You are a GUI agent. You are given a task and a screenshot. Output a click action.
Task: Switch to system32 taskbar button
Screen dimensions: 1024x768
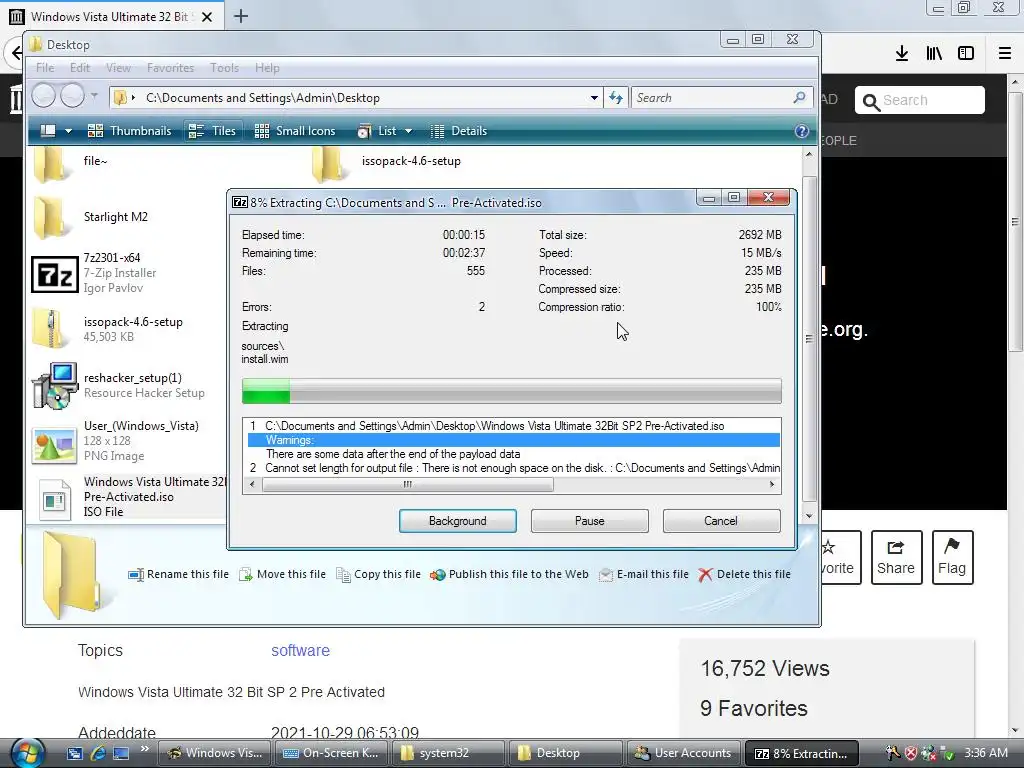click(447, 753)
